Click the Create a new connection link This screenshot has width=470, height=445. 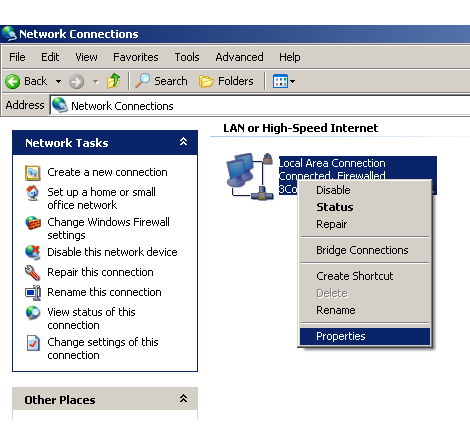click(107, 172)
